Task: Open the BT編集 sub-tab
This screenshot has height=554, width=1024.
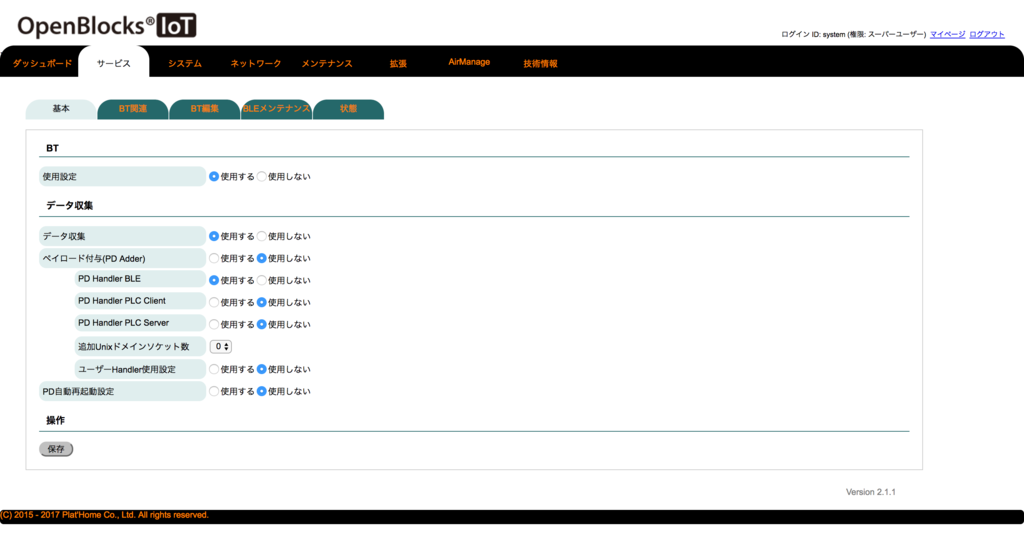Action: (204, 109)
